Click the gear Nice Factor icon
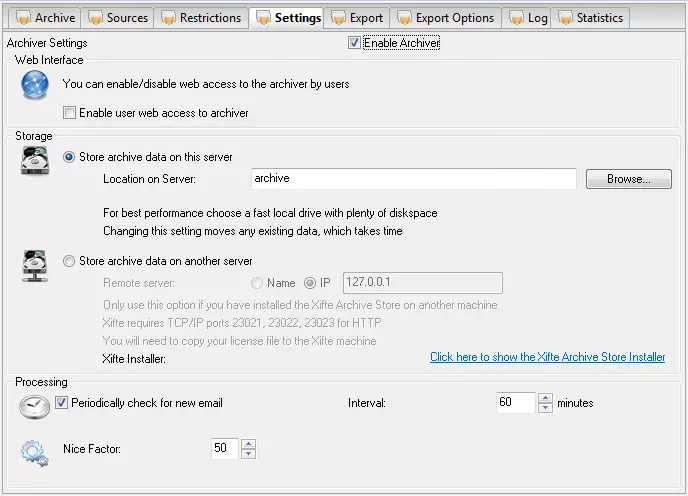The image size is (688, 496). point(35,452)
